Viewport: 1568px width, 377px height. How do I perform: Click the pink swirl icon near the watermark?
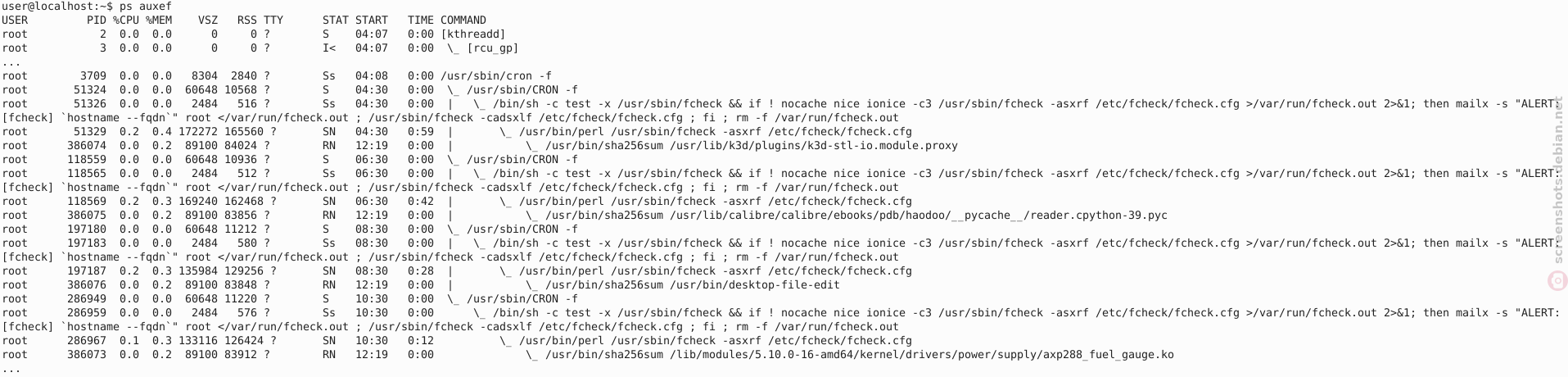coord(1557,279)
